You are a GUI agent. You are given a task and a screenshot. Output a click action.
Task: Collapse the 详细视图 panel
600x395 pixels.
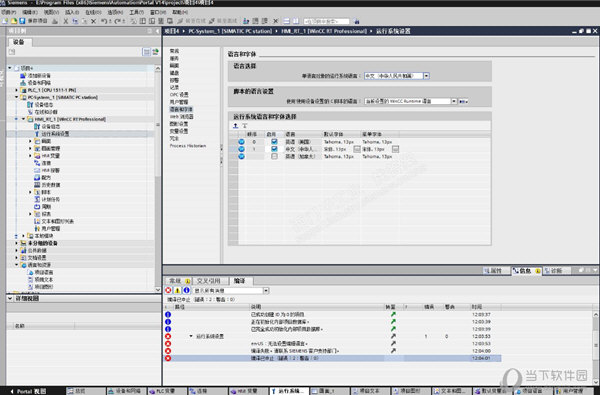click(x=10, y=298)
